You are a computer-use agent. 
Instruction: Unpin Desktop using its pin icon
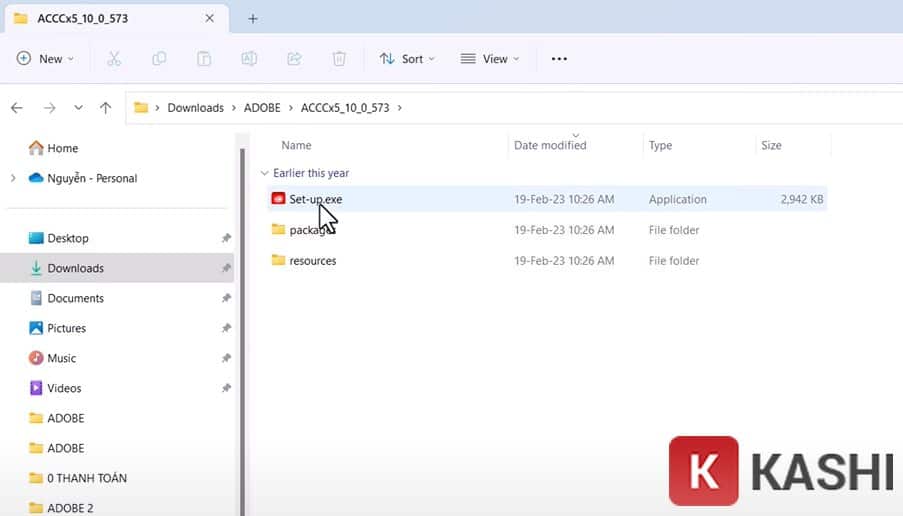tap(226, 238)
